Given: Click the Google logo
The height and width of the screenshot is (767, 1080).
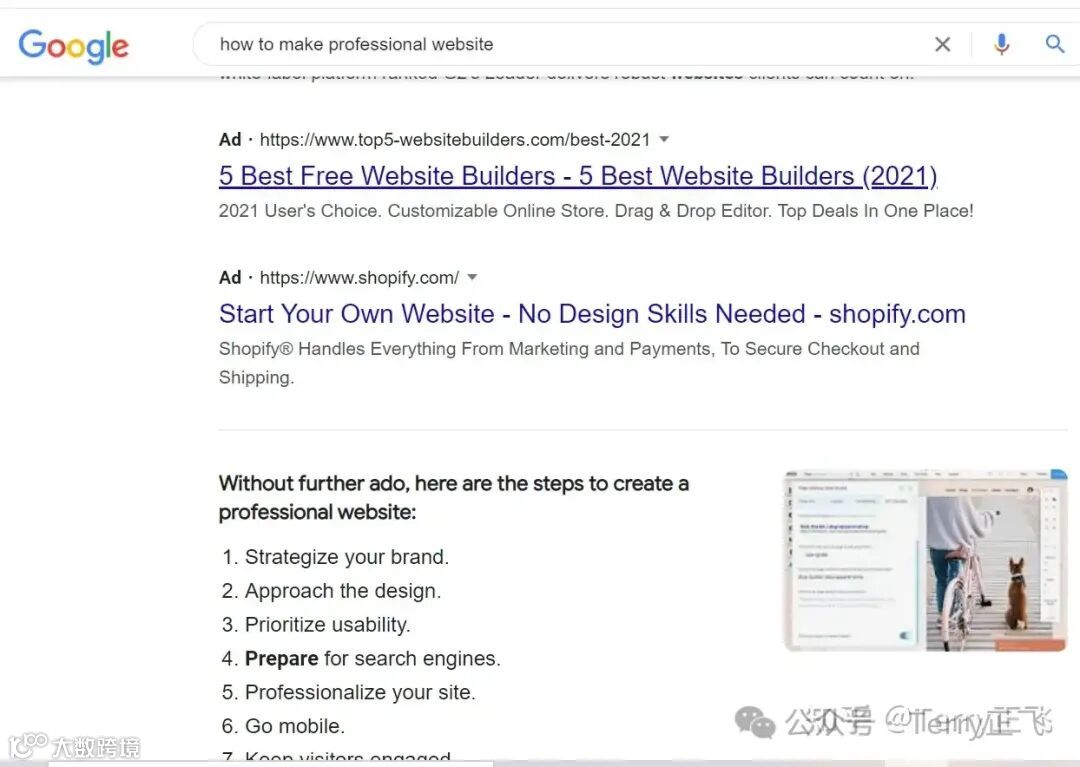Looking at the screenshot, I should point(74,45).
